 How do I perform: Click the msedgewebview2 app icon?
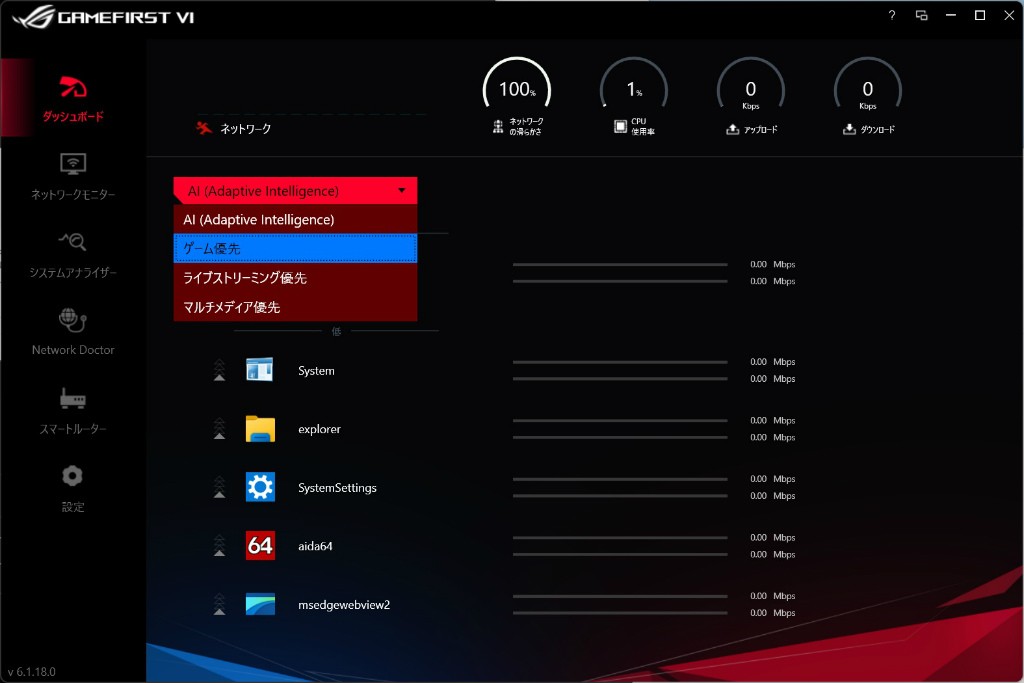tap(260, 604)
